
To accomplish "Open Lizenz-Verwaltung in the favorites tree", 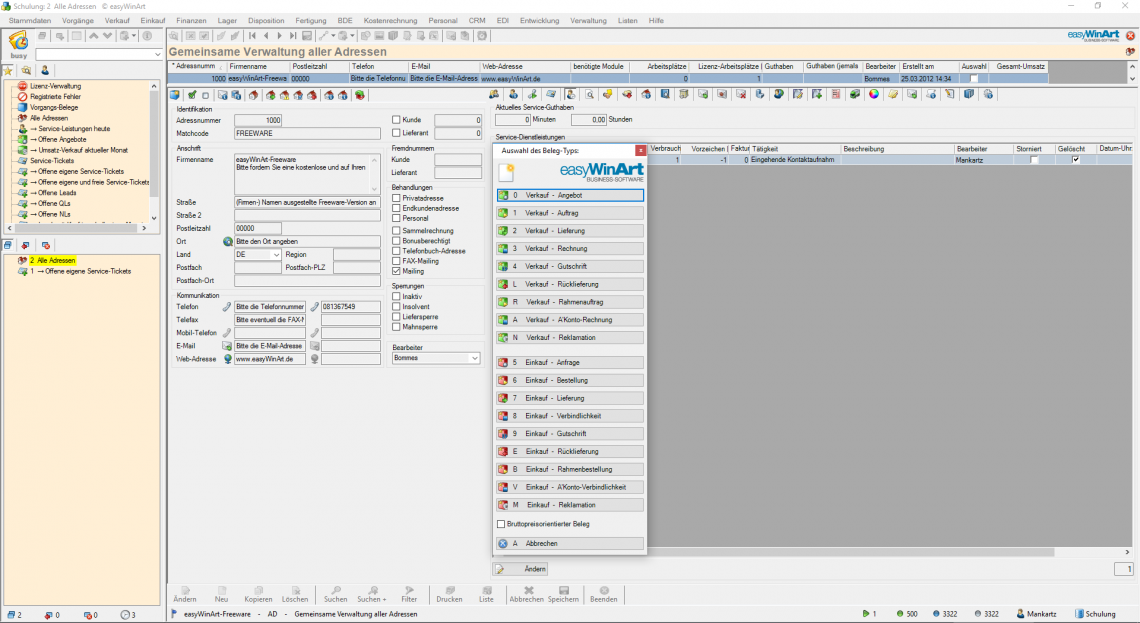I will (x=55, y=86).
